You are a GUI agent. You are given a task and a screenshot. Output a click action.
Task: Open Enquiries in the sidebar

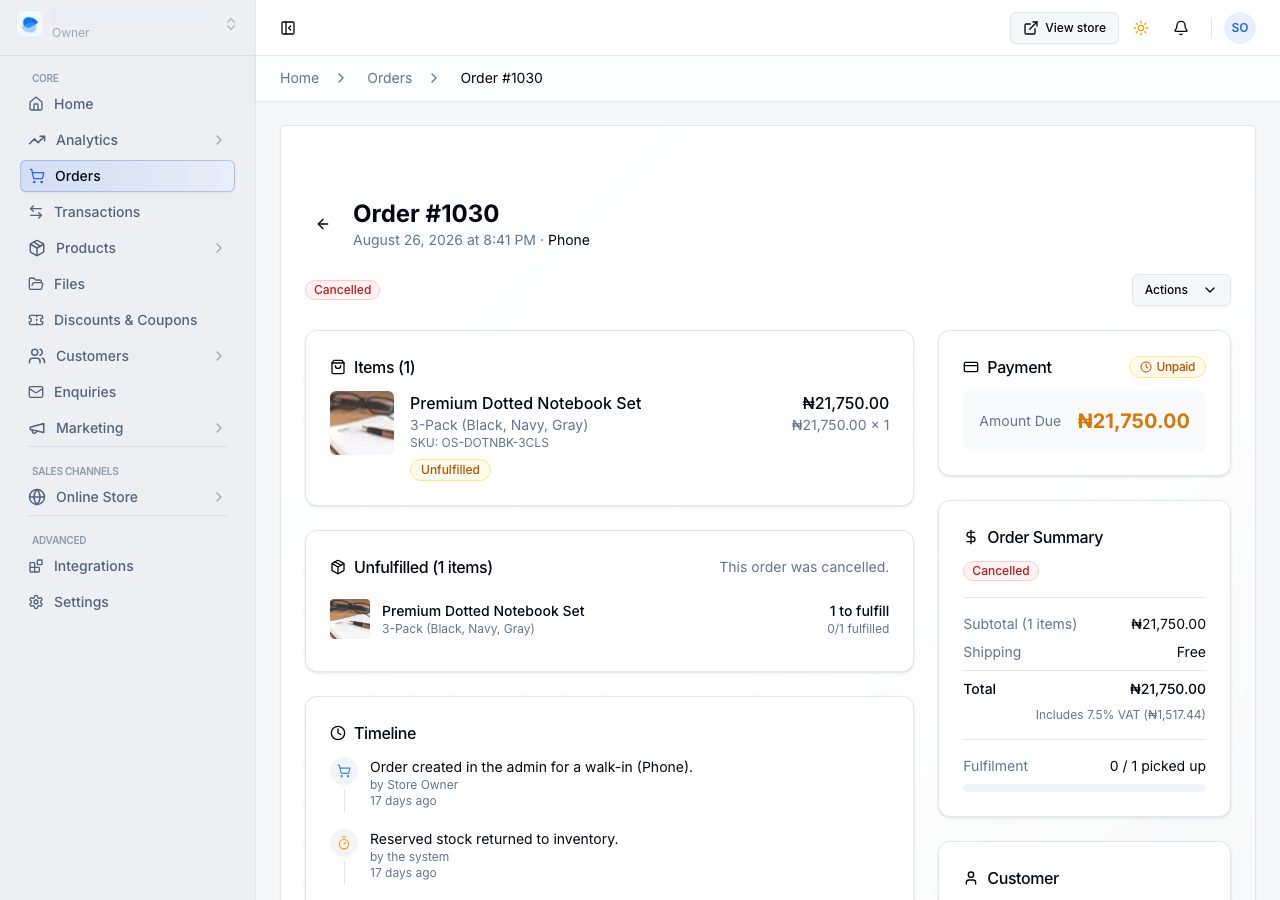[x=127, y=392]
